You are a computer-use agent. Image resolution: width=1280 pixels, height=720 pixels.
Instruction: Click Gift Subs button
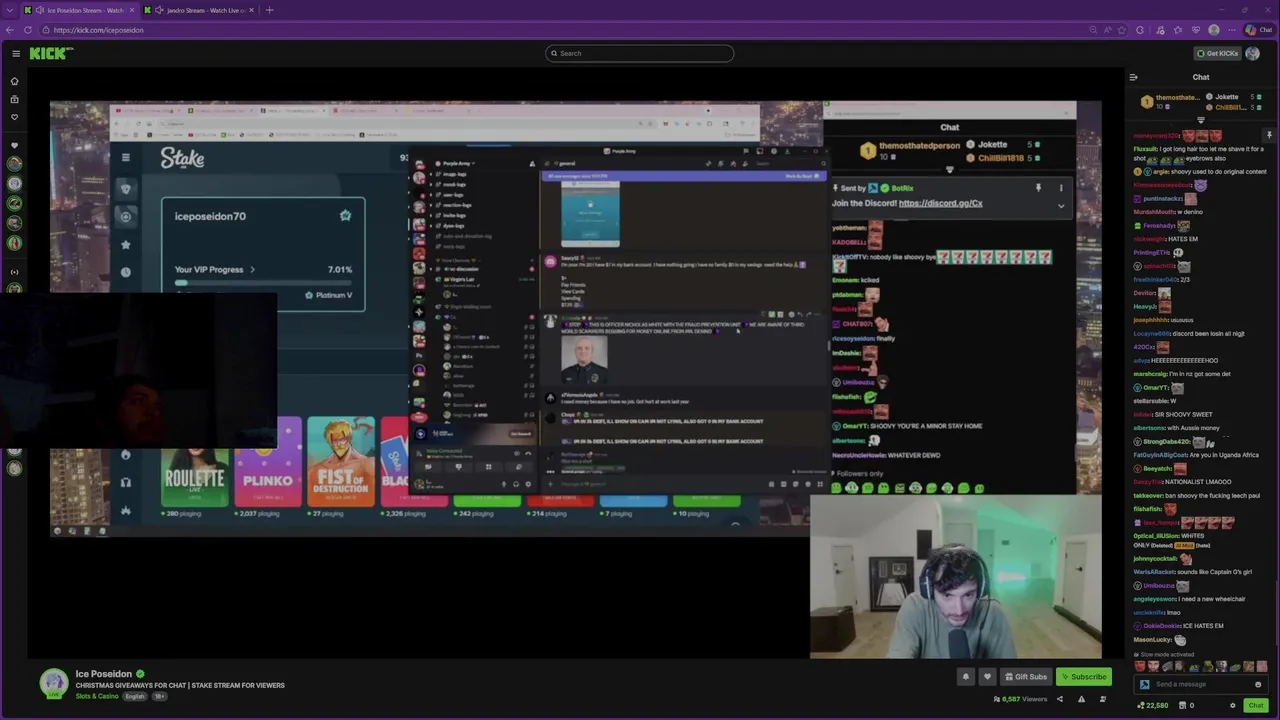click(1025, 677)
